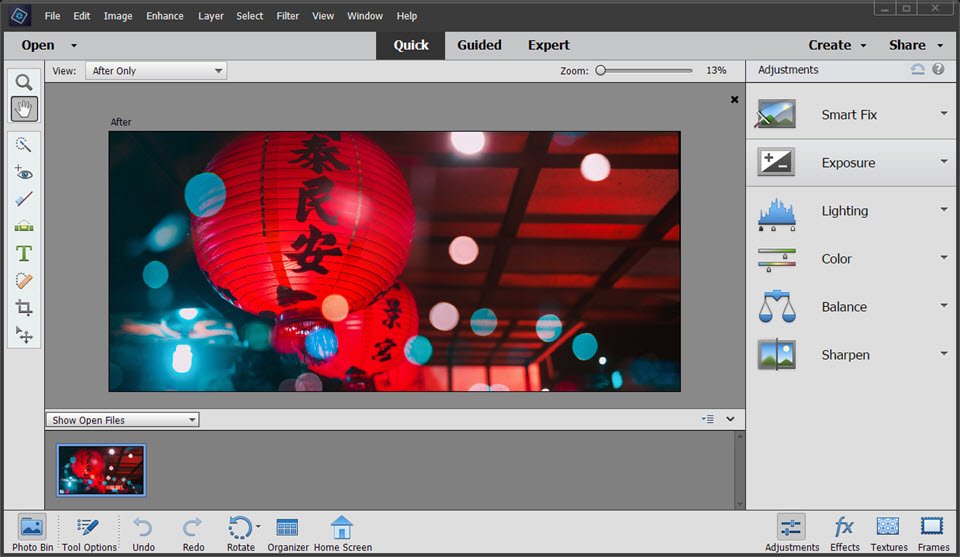Image resolution: width=960 pixels, height=557 pixels.
Task: Switch to Quick edit mode
Action: point(411,45)
